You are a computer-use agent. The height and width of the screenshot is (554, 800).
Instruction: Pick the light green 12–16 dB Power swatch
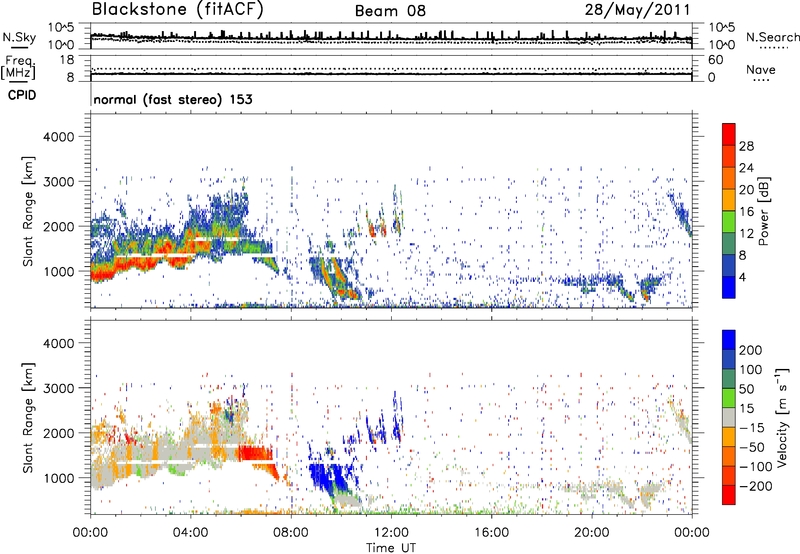729,221
